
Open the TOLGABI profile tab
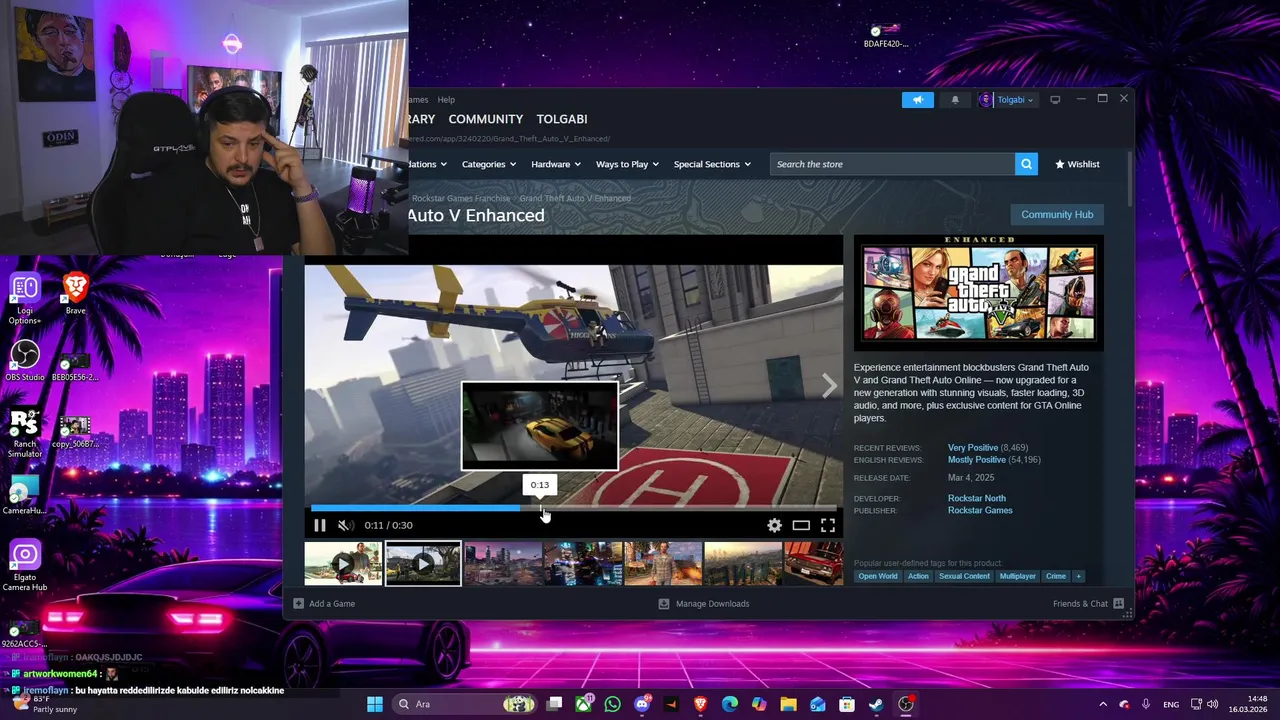point(562,119)
